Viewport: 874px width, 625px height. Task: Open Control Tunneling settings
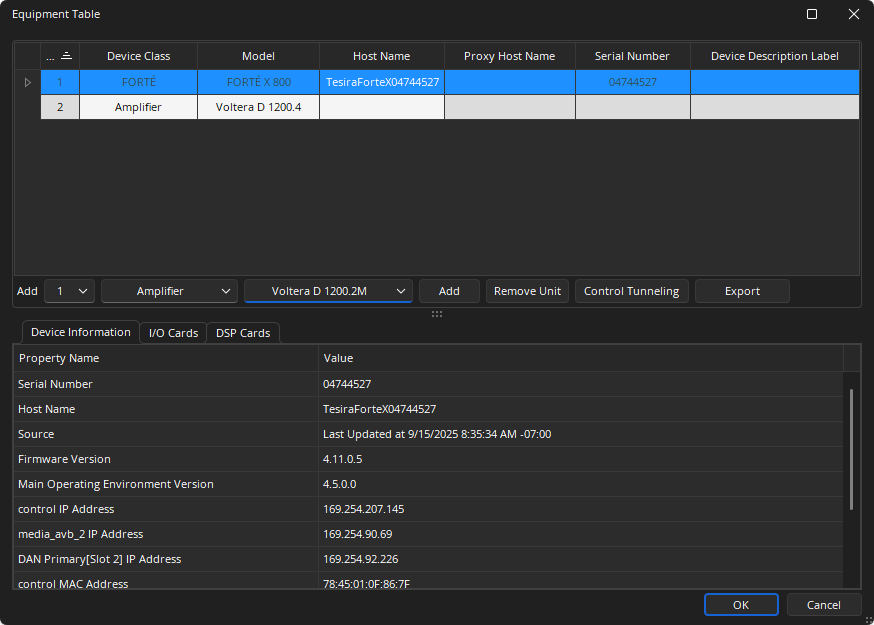click(x=631, y=291)
